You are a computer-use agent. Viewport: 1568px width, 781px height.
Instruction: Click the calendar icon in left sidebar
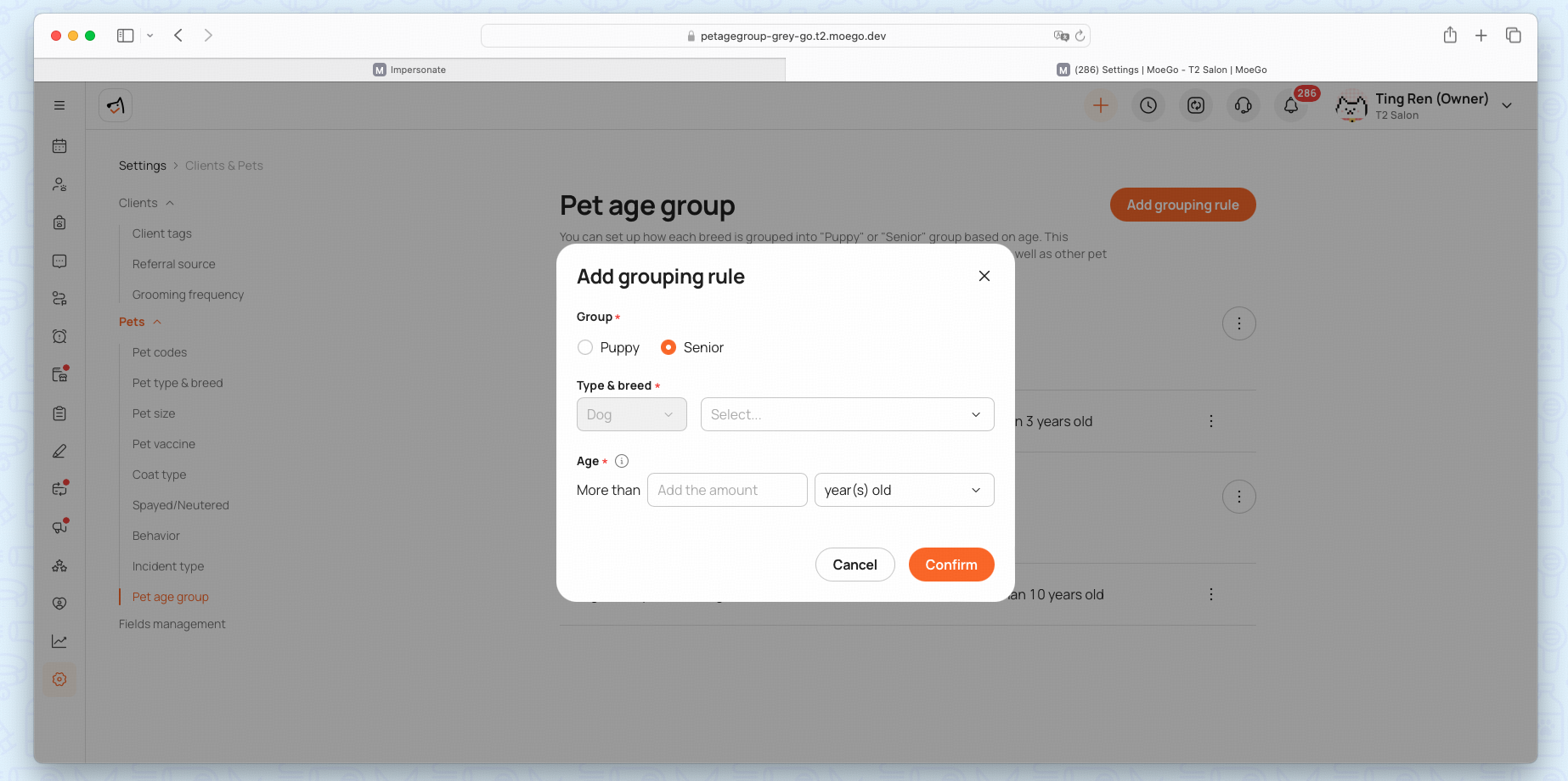pos(59,146)
